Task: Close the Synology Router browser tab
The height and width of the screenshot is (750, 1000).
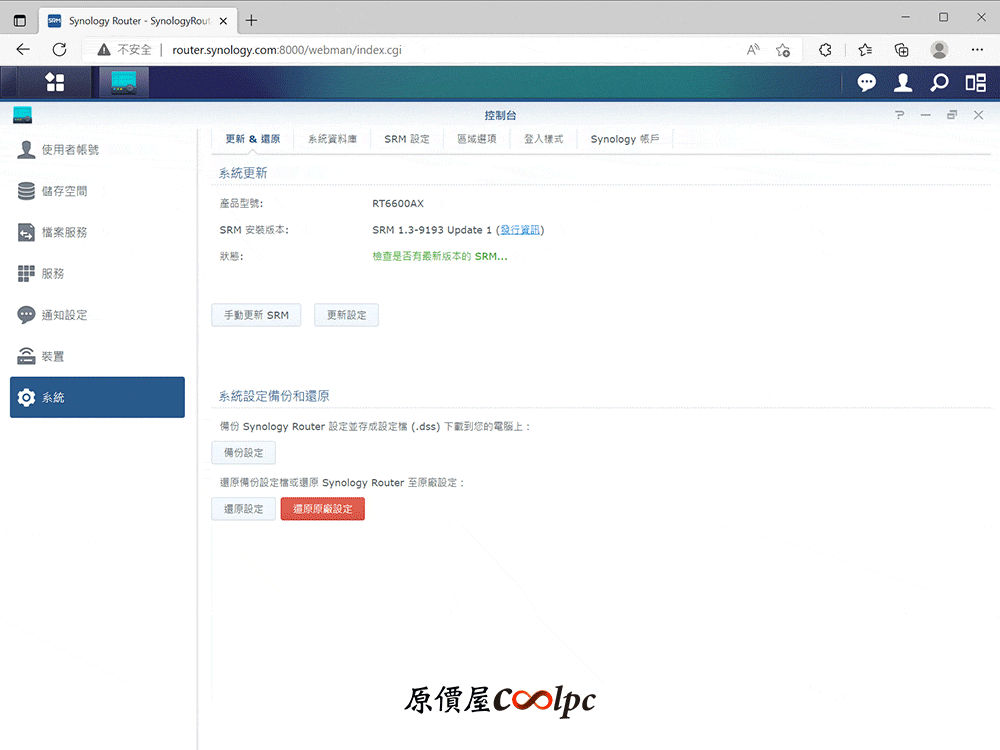Action: [223, 21]
